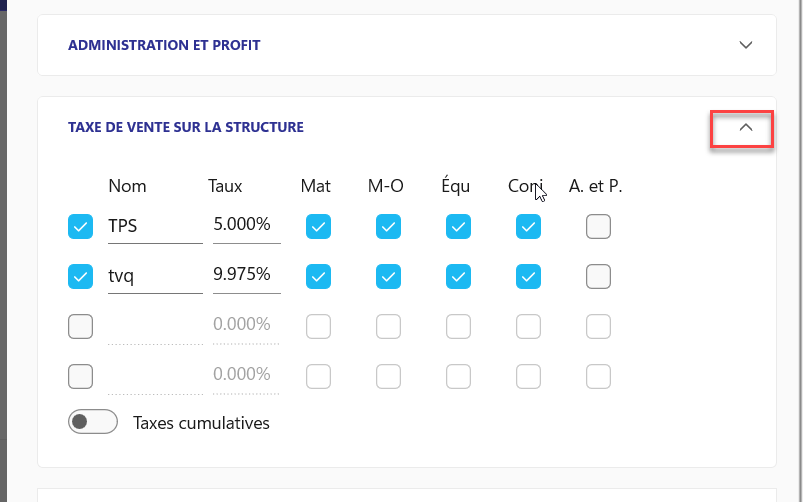Uncheck Équ checkbox for tvq row
Image resolution: width=803 pixels, height=502 pixels.
pos(458,276)
